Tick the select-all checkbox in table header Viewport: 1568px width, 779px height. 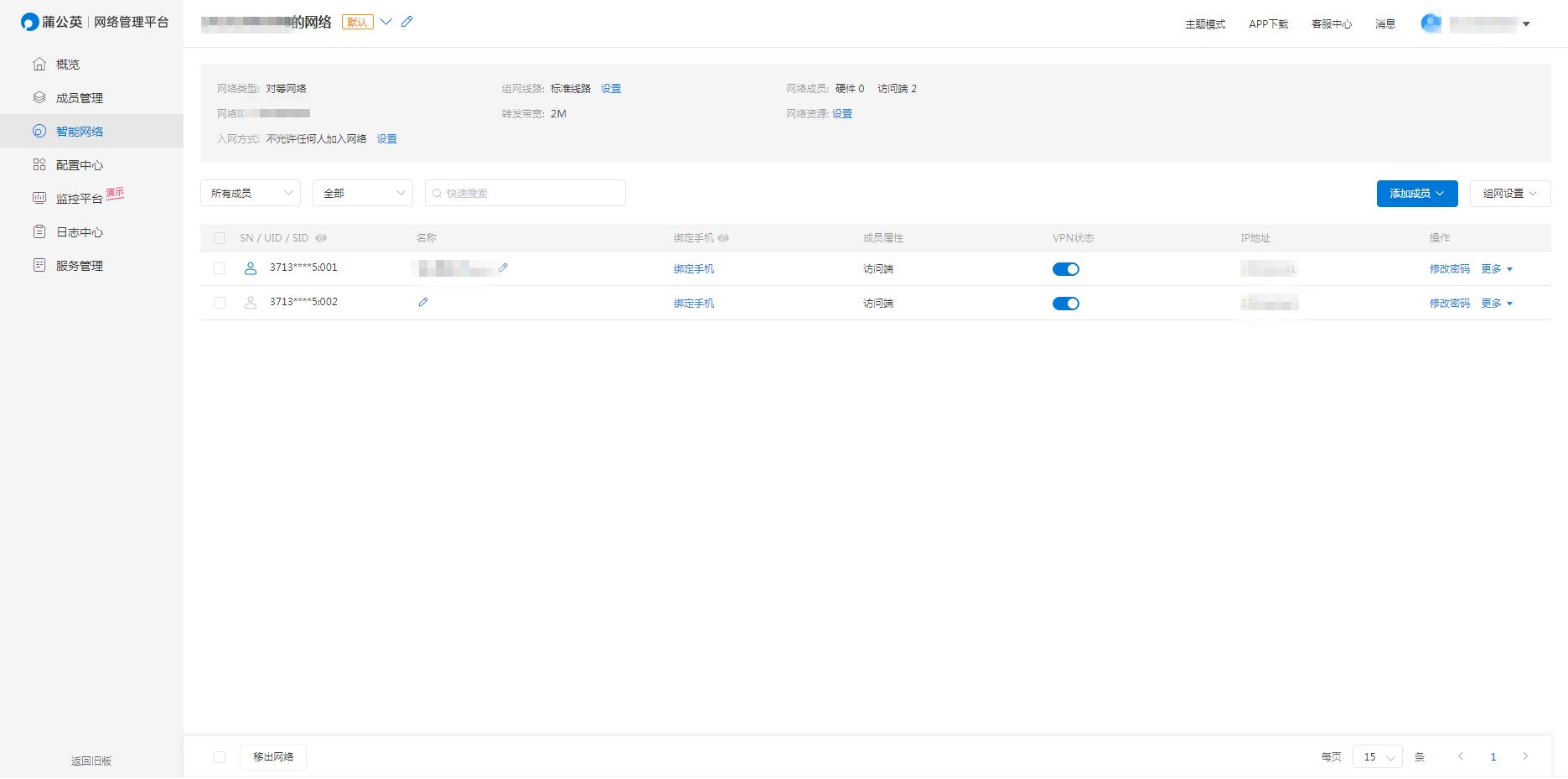[220, 238]
